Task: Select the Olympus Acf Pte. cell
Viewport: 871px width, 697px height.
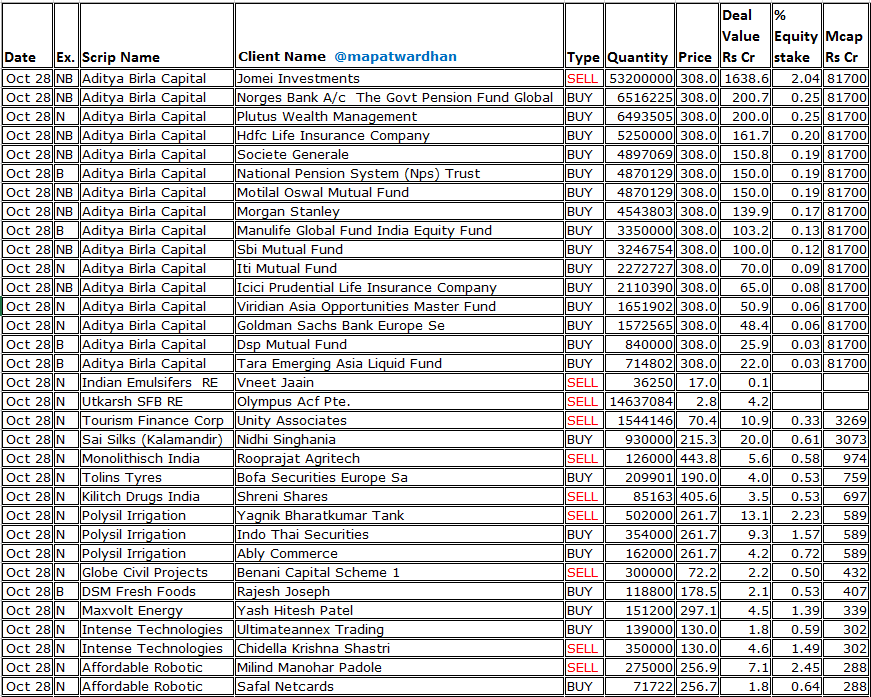Action: tap(399, 402)
